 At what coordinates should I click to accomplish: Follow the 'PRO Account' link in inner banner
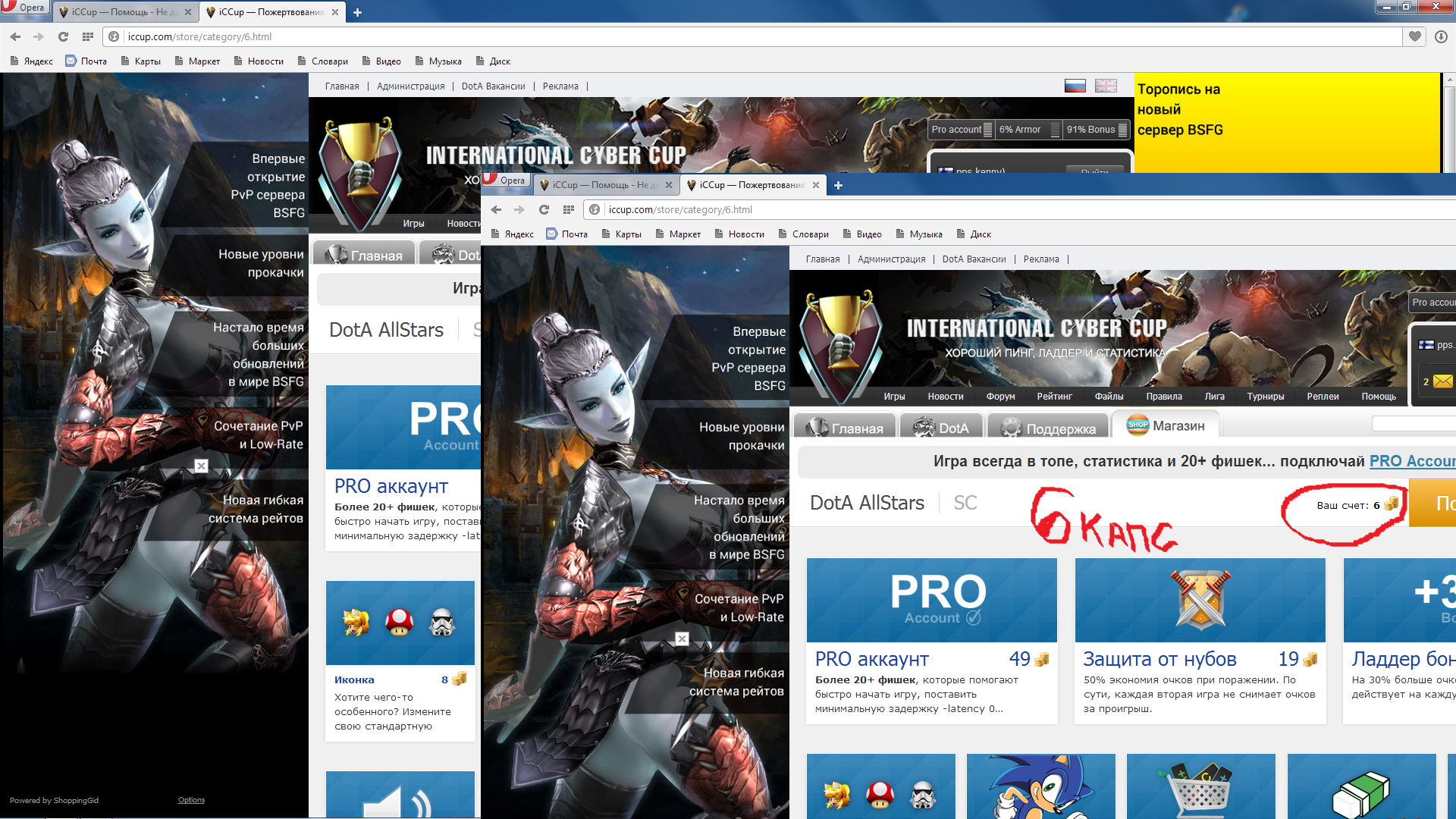[x=1412, y=461]
